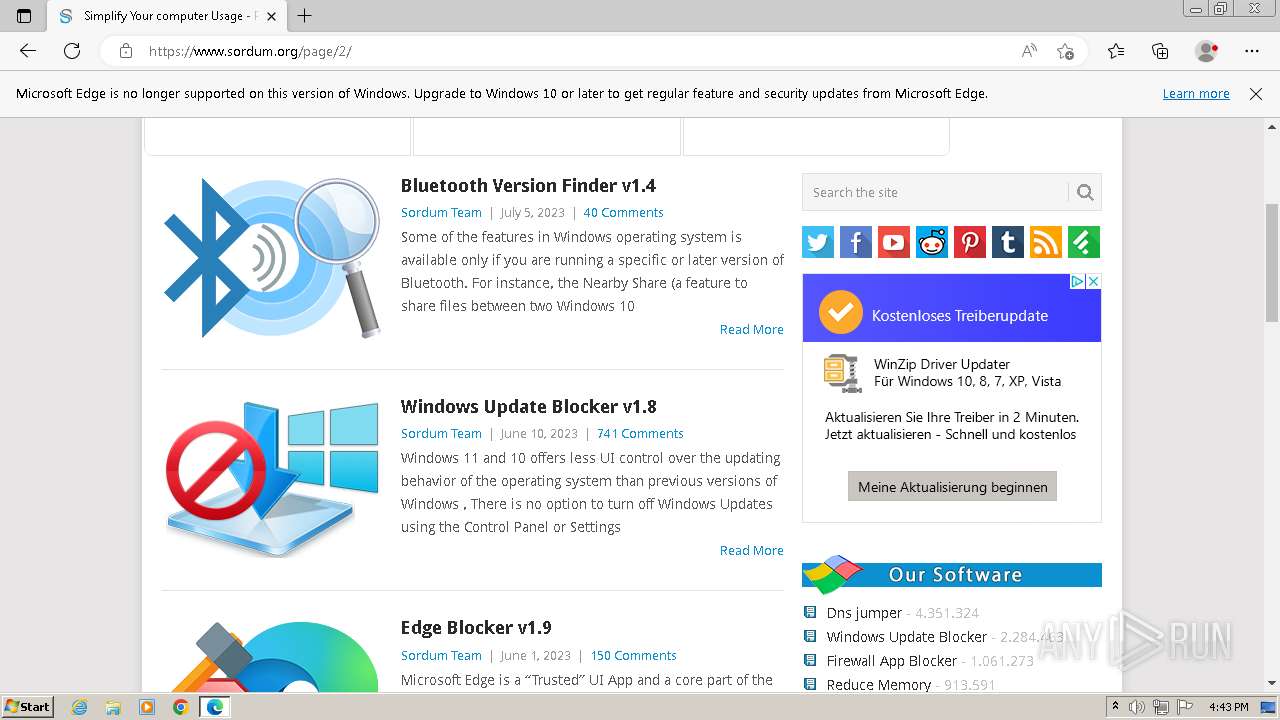Open the Edge Blocker v1.9 title
The width and height of the screenshot is (1280, 720).
[x=476, y=627]
